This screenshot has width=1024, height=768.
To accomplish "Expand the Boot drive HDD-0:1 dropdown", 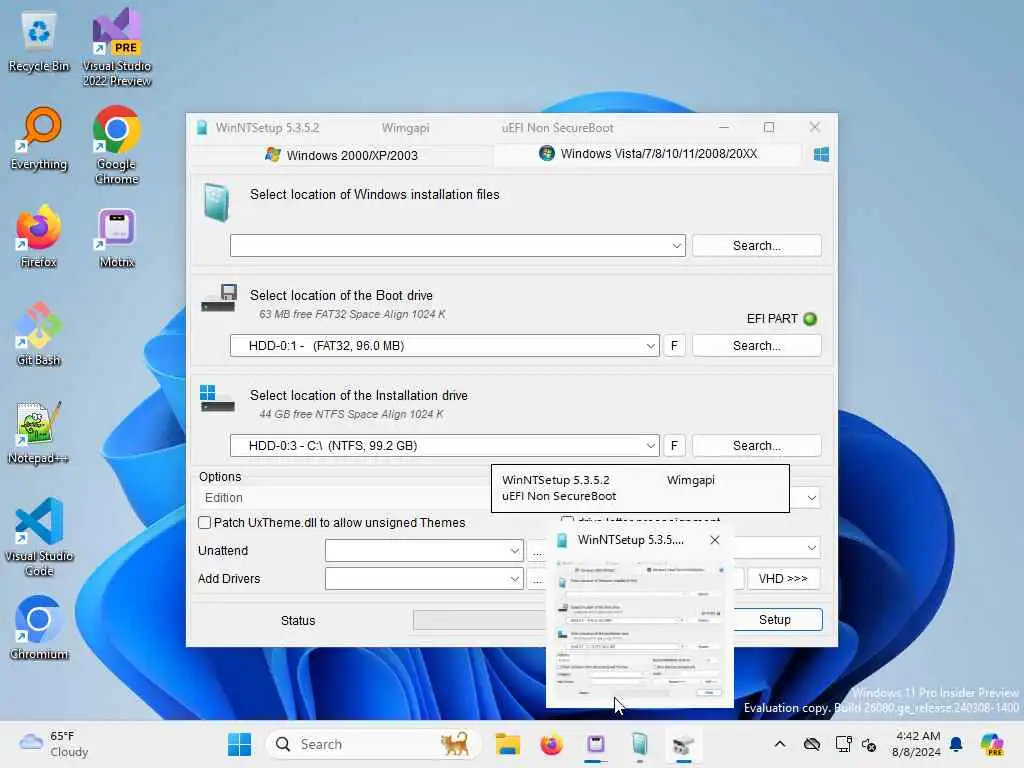I will (x=650, y=345).
